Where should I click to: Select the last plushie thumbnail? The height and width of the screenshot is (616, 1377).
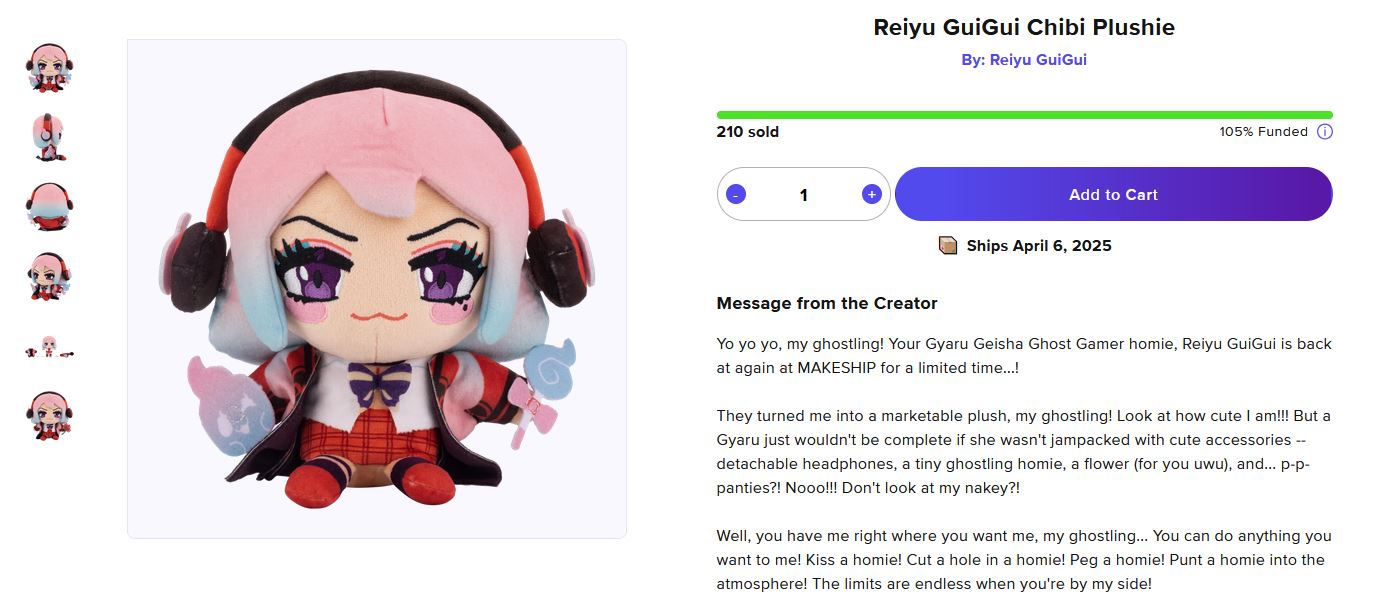click(x=49, y=417)
